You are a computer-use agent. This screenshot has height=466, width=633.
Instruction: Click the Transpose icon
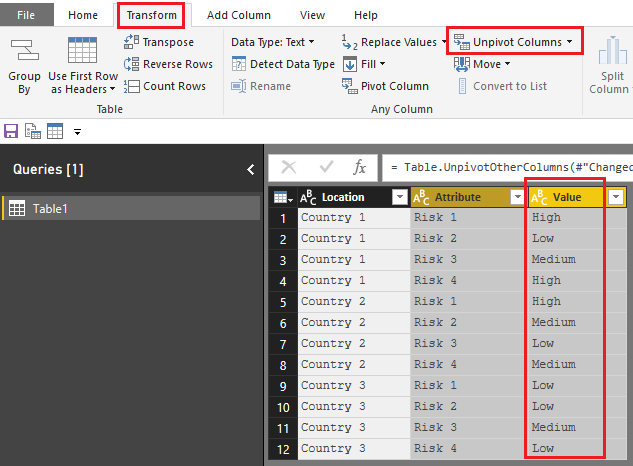click(131, 42)
